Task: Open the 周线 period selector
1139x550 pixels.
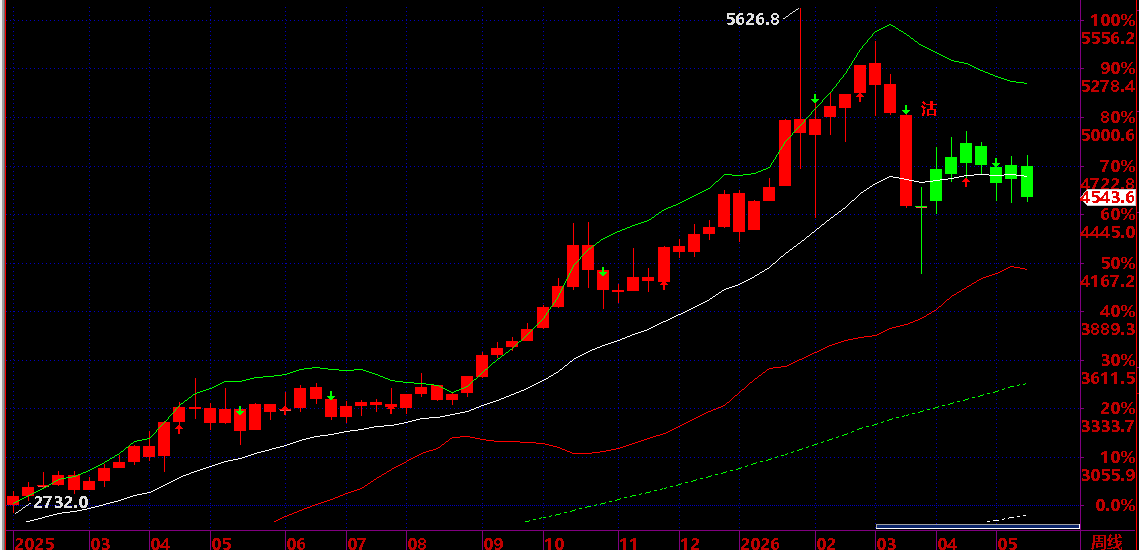Action: click(1107, 541)
